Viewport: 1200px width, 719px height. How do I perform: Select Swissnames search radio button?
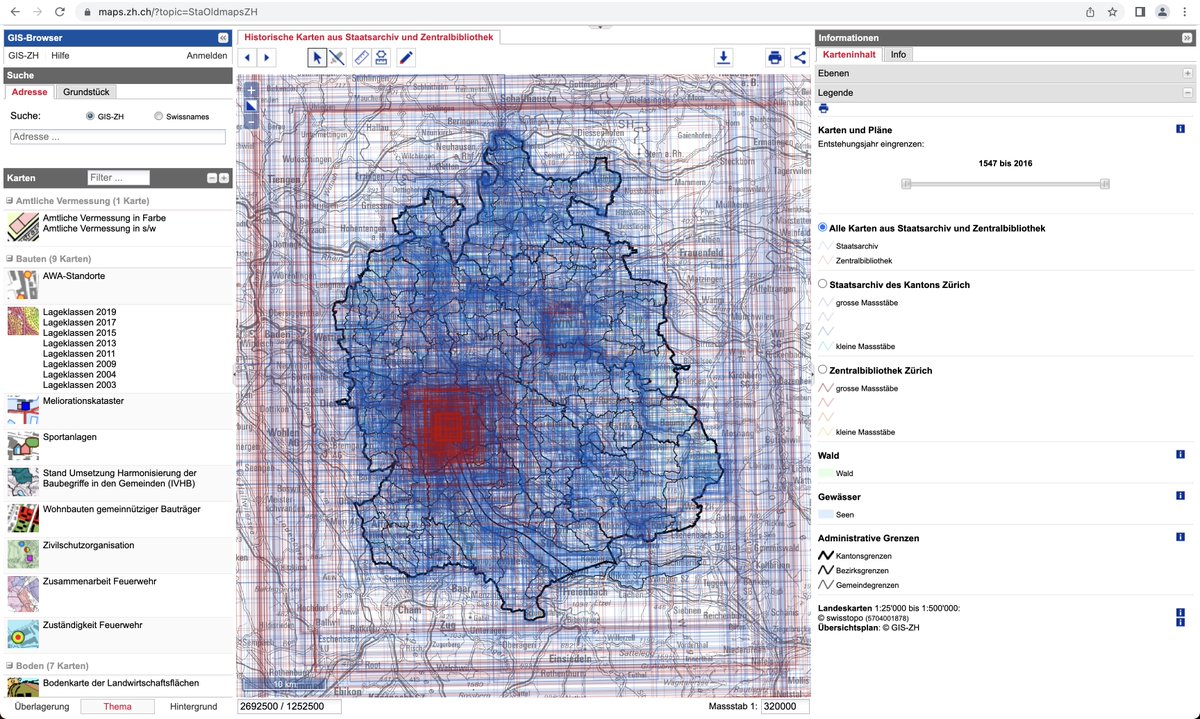point(159,116)
